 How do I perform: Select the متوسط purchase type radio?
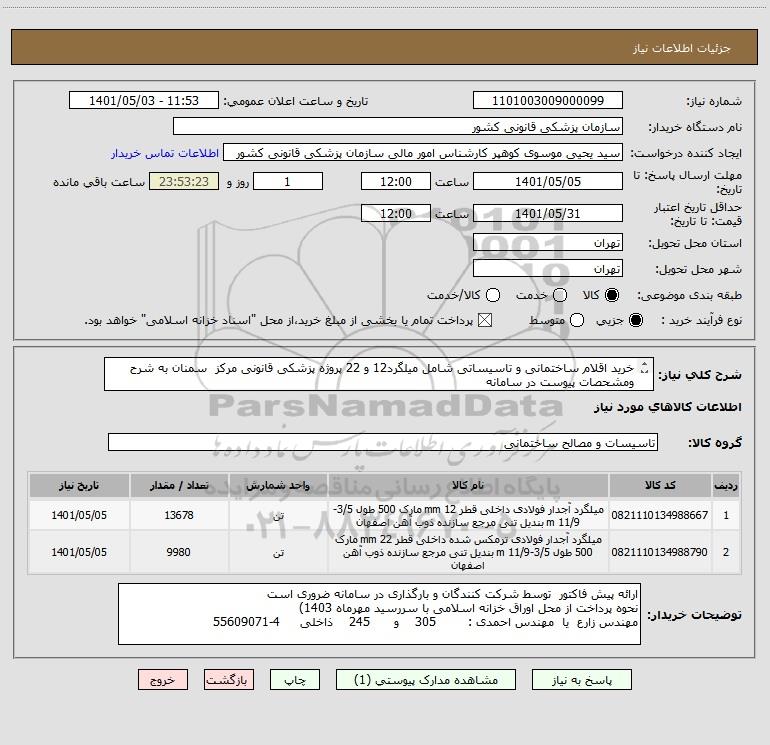tap(577, 320)
